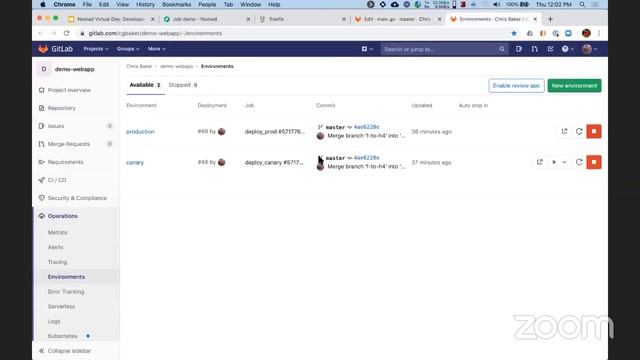Open live canary environment external link icon
This screenshot has width=640, height=360.
click(x=540, y=162)
